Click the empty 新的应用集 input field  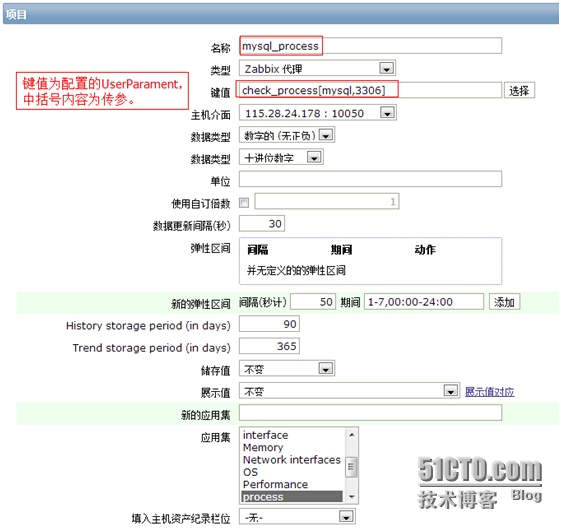click(370, 413)
